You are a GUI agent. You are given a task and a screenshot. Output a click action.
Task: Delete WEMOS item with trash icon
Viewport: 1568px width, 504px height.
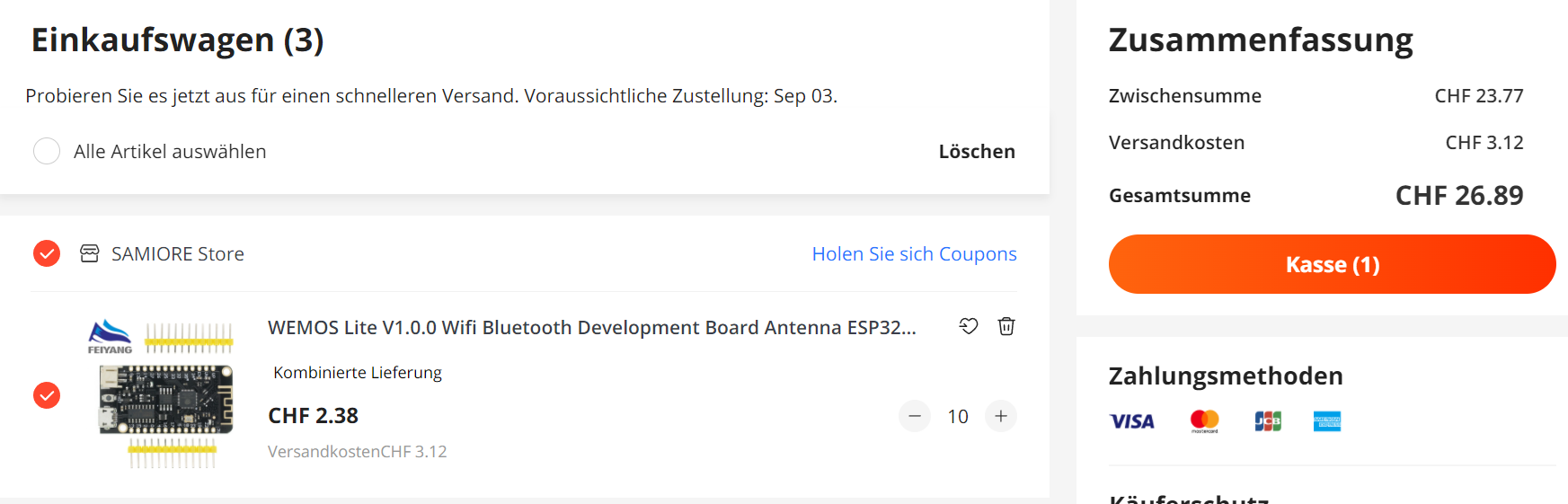[1006, 326]
